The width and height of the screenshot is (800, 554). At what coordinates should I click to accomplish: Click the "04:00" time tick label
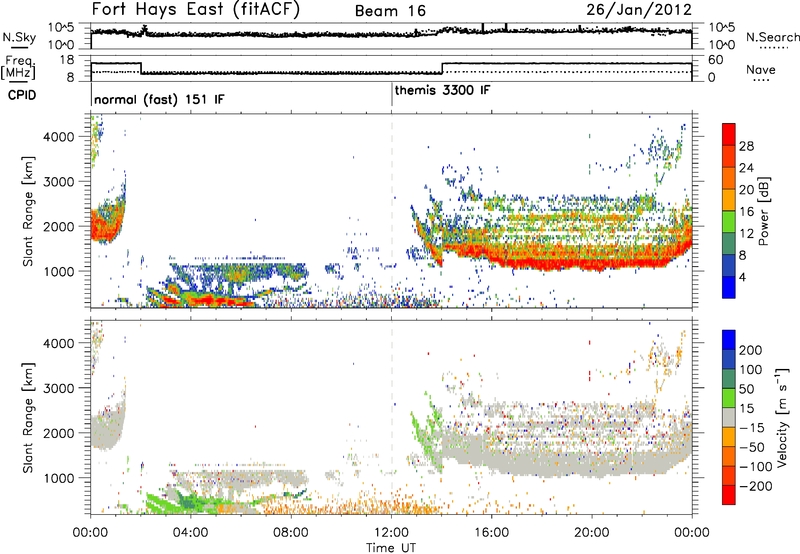point(191,533)
